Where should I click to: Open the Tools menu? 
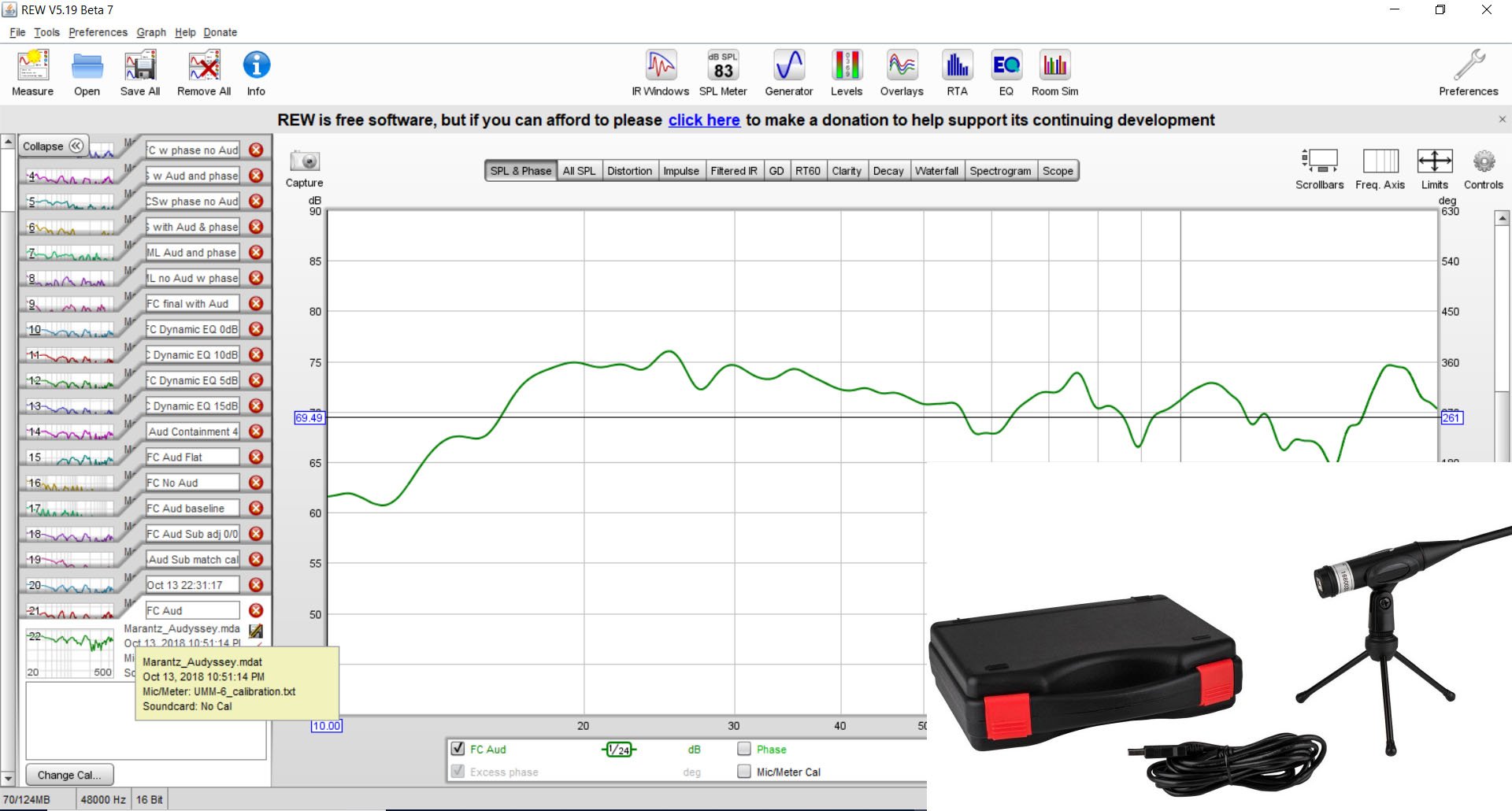(x=46, y=32)
